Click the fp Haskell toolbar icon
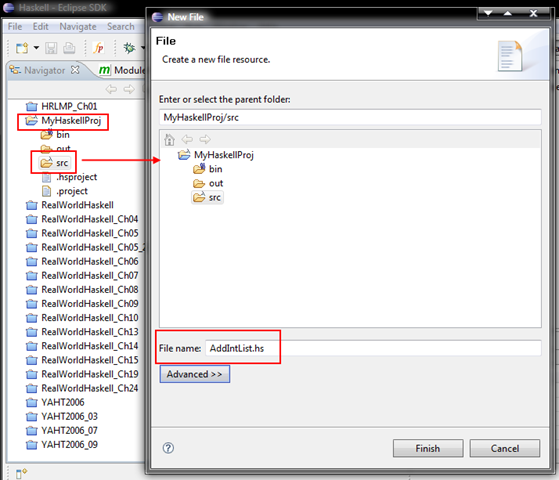The height and width of the screenshot is (480, 559). coord(98,48)
